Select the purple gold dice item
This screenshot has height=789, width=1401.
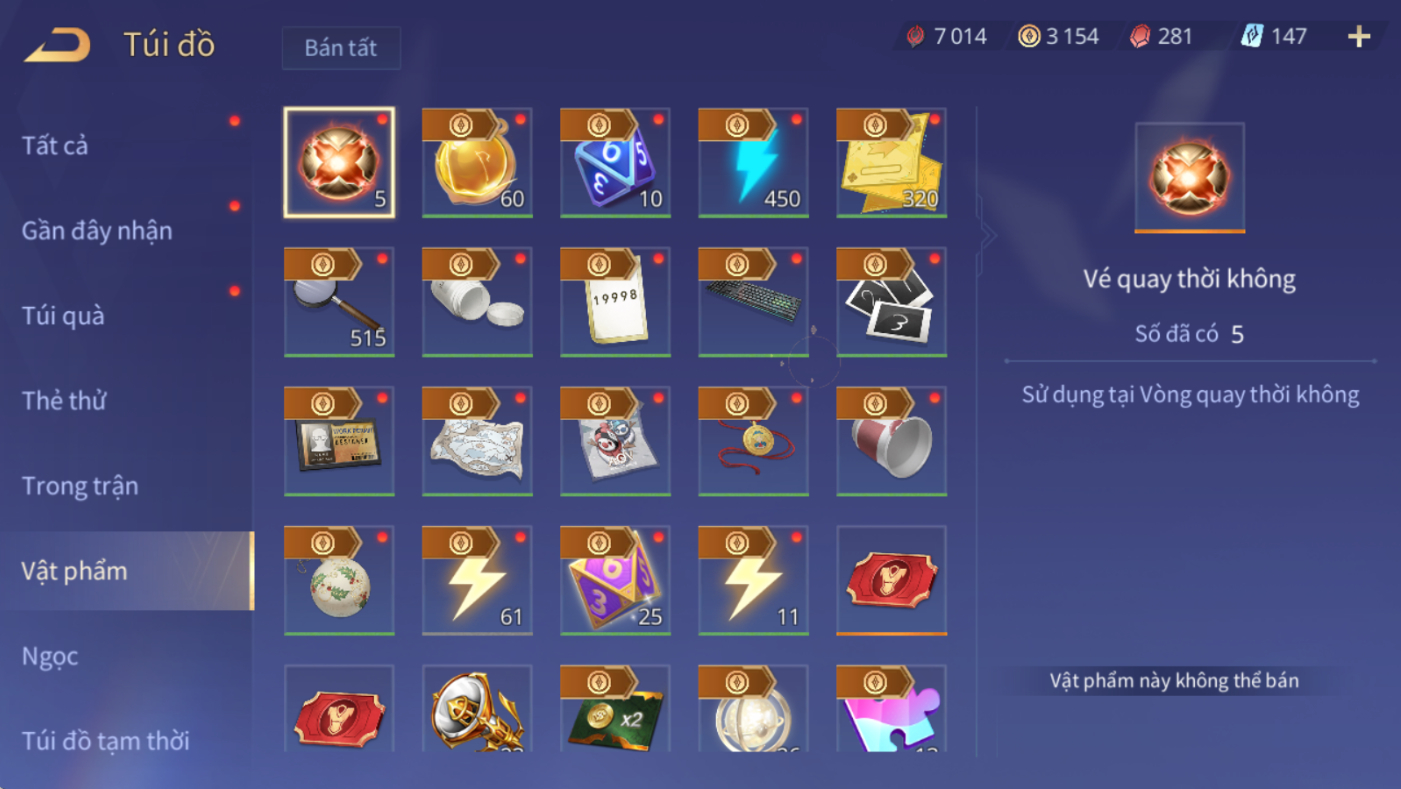615,580
